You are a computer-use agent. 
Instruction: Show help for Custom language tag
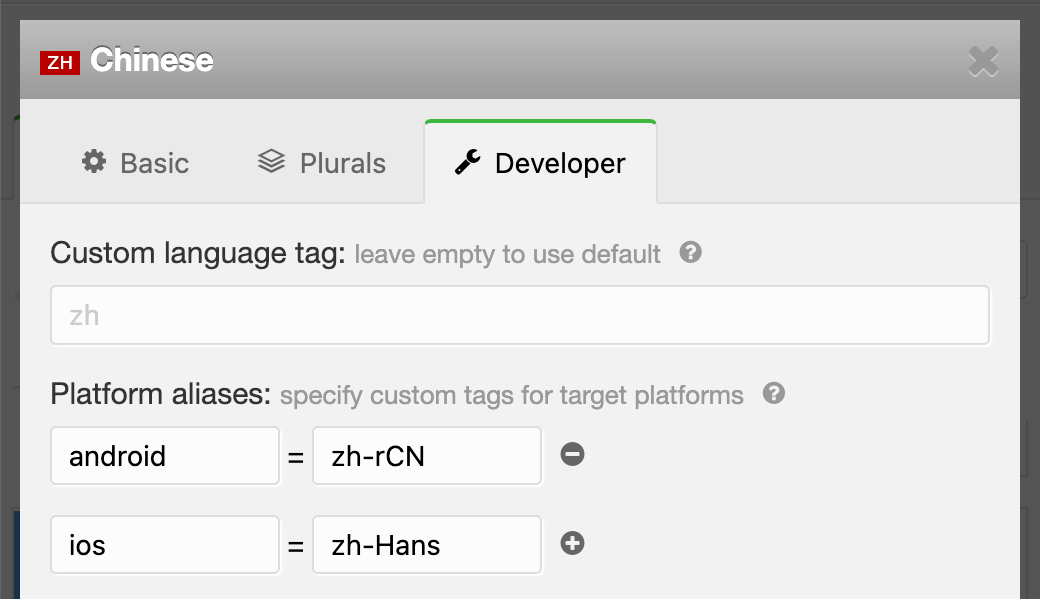click(x=690, y=252)
